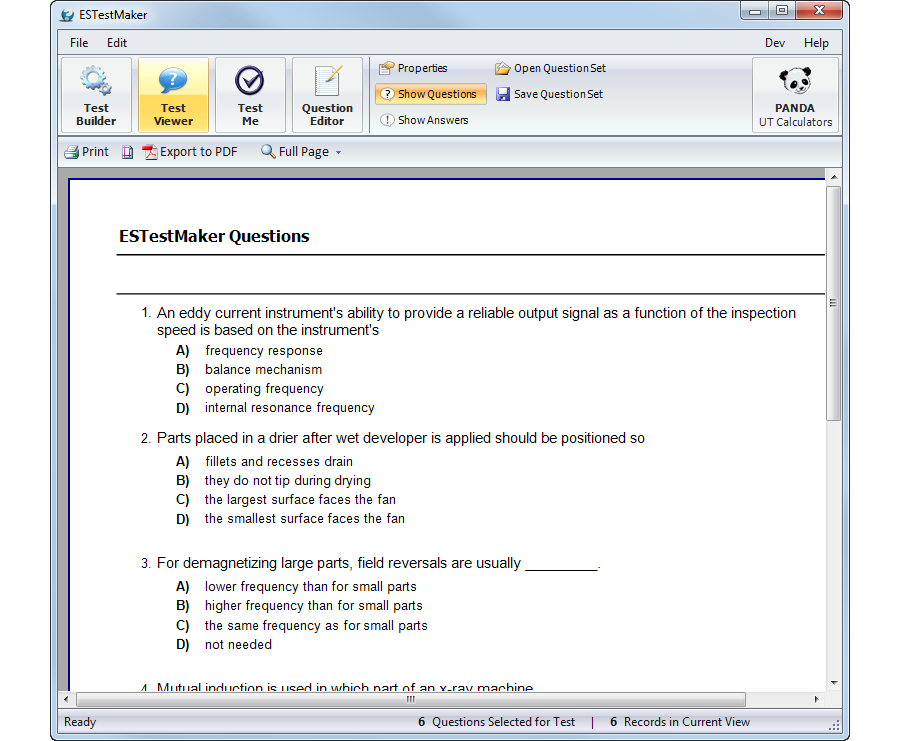Close the ESTestMaker window

tap(819, 11)
